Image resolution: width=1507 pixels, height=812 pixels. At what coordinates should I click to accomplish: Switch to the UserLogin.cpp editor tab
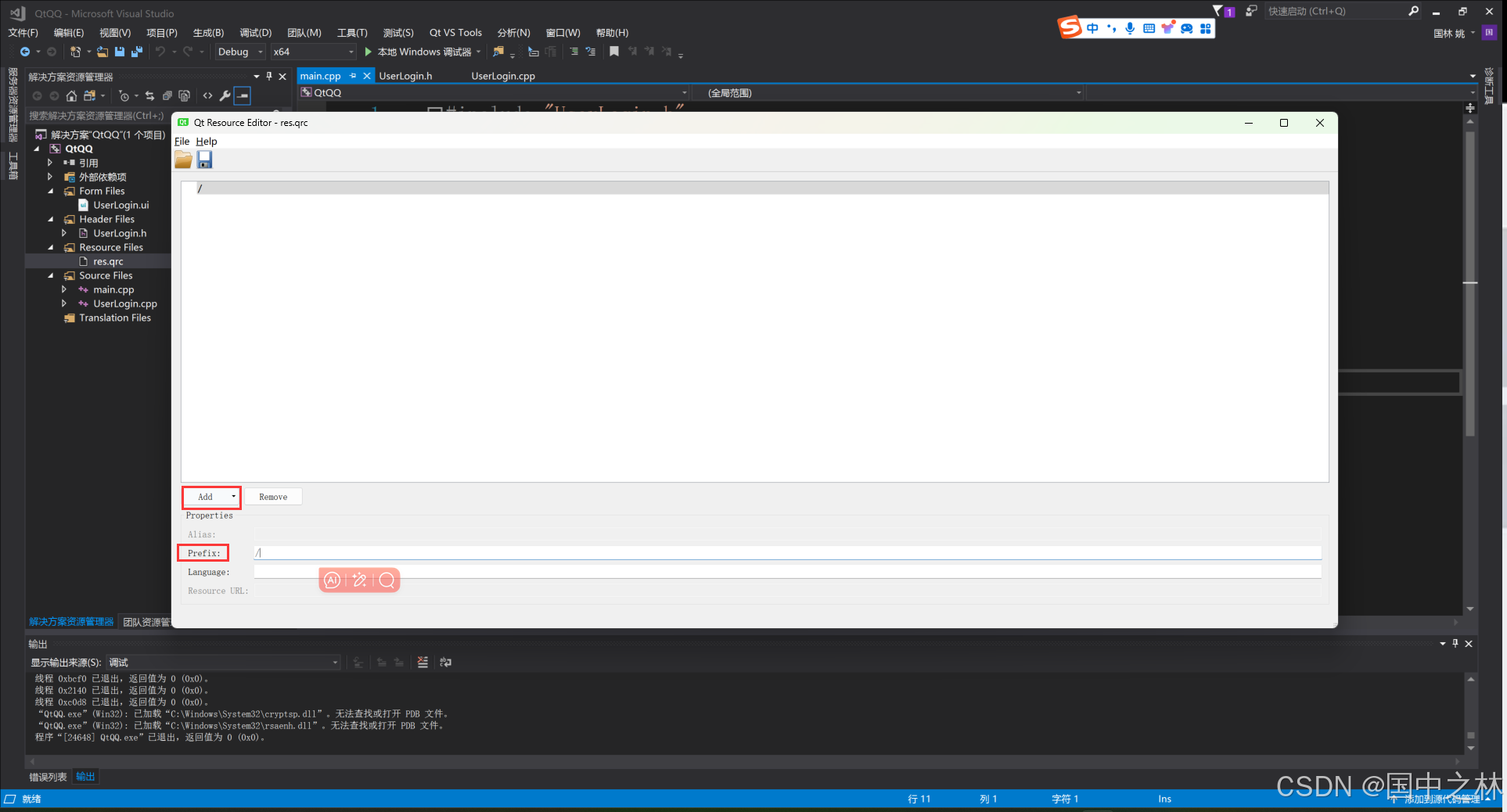[503, 76]
